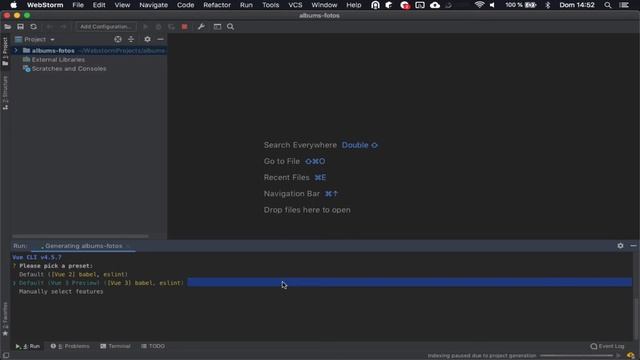Toggle the Structure tool window side tab
Image resolution: width=640 pixels, height=360 pixels.
point(5,93)
